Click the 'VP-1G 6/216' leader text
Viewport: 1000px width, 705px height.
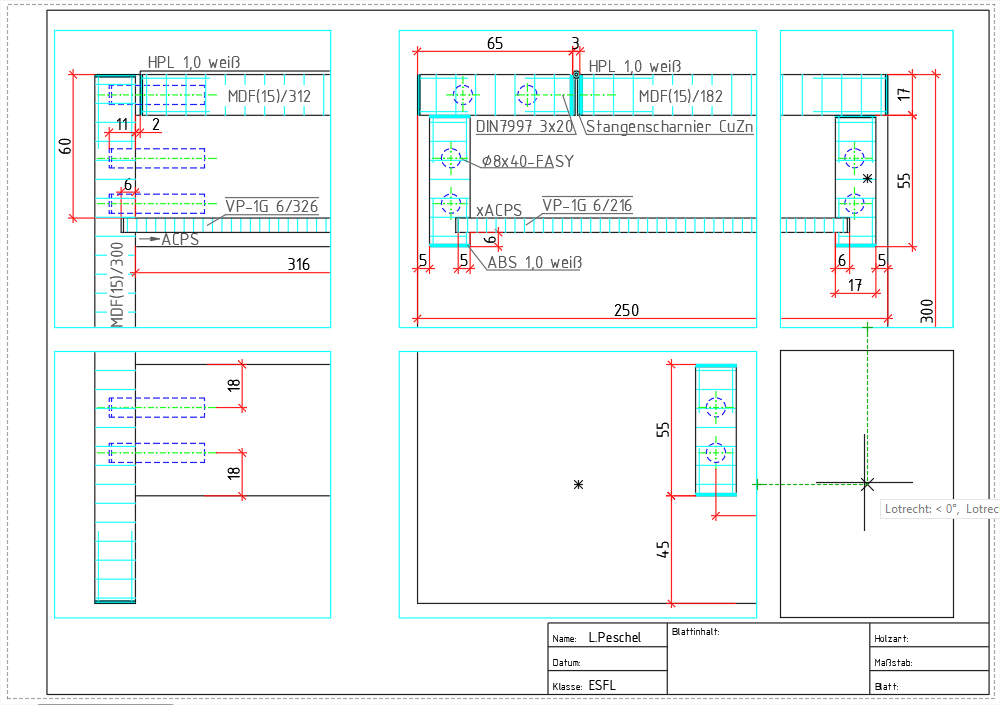[x=587, y=206]
